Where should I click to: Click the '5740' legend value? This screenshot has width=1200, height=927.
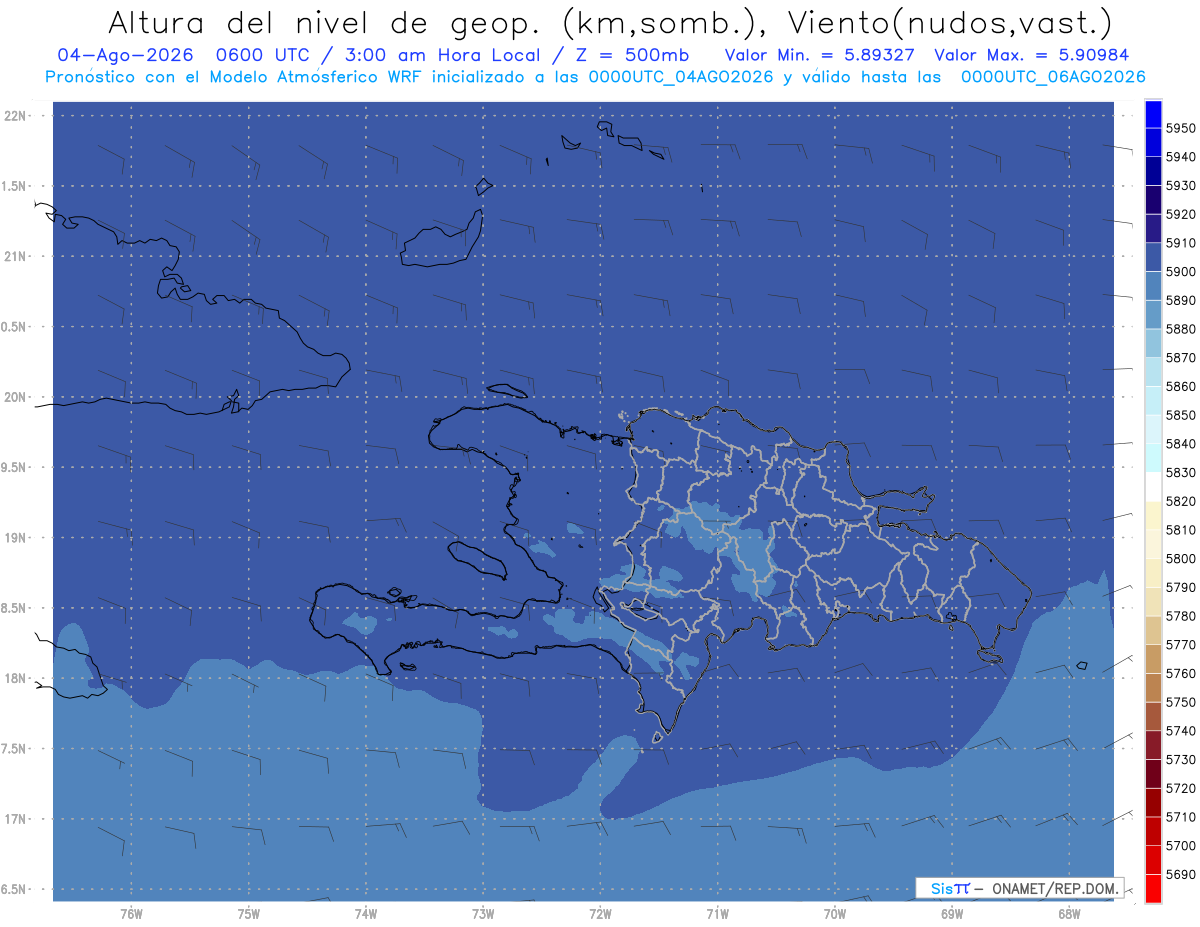click(1180, 731)
